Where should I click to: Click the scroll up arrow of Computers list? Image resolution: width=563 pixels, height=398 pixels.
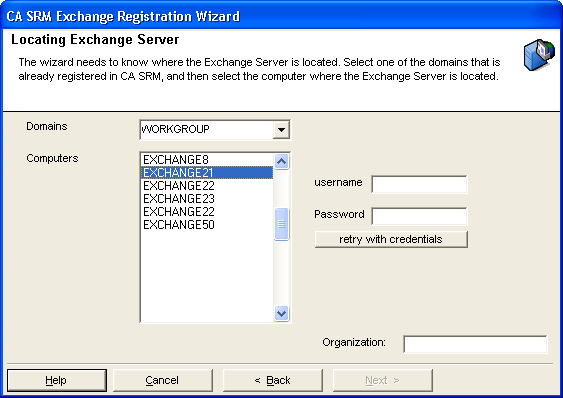282,161
